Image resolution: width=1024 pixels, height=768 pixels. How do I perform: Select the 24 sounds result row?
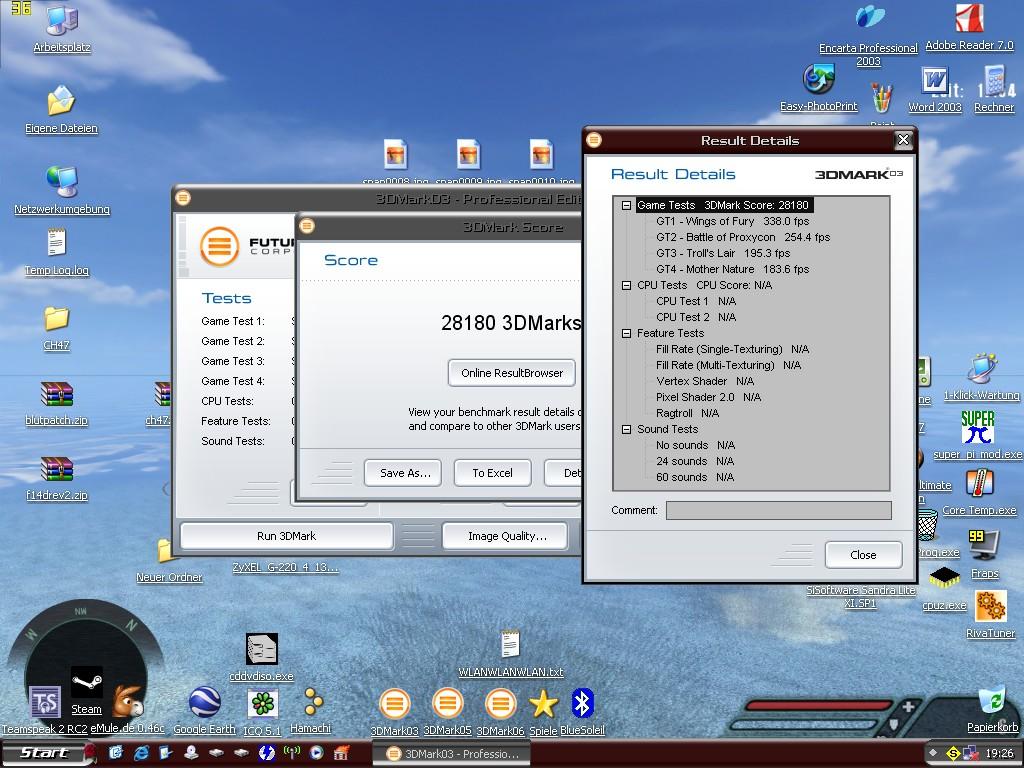(x=695, y=461)
